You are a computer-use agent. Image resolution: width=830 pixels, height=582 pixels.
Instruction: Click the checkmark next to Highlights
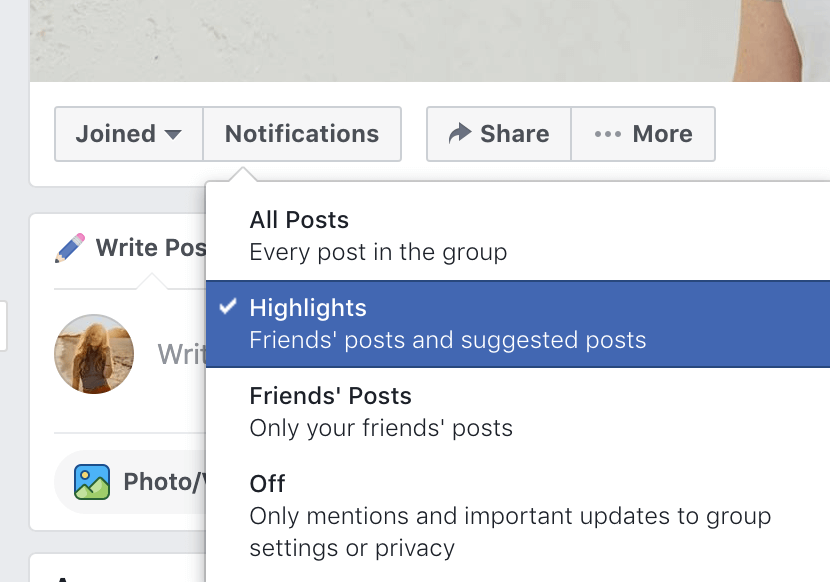[x=228, y=307]
